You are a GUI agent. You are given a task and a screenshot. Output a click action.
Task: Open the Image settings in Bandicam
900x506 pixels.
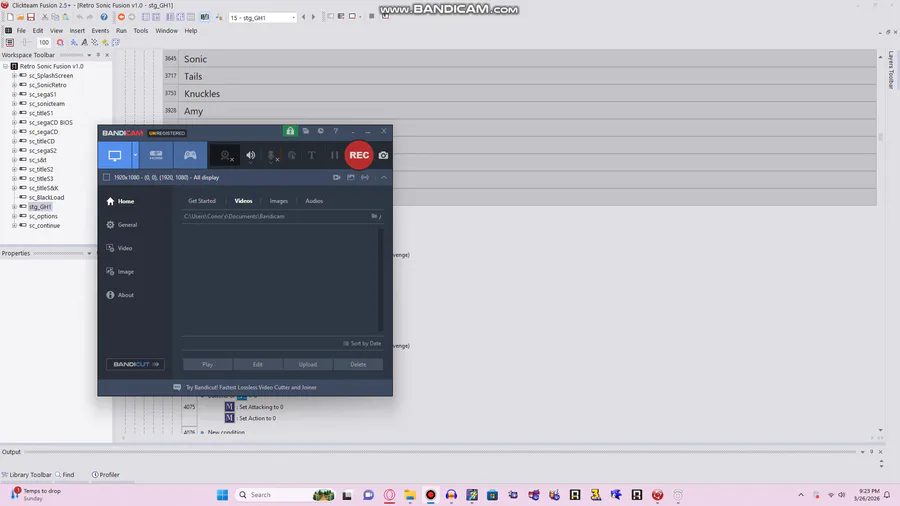coord(120,272)
